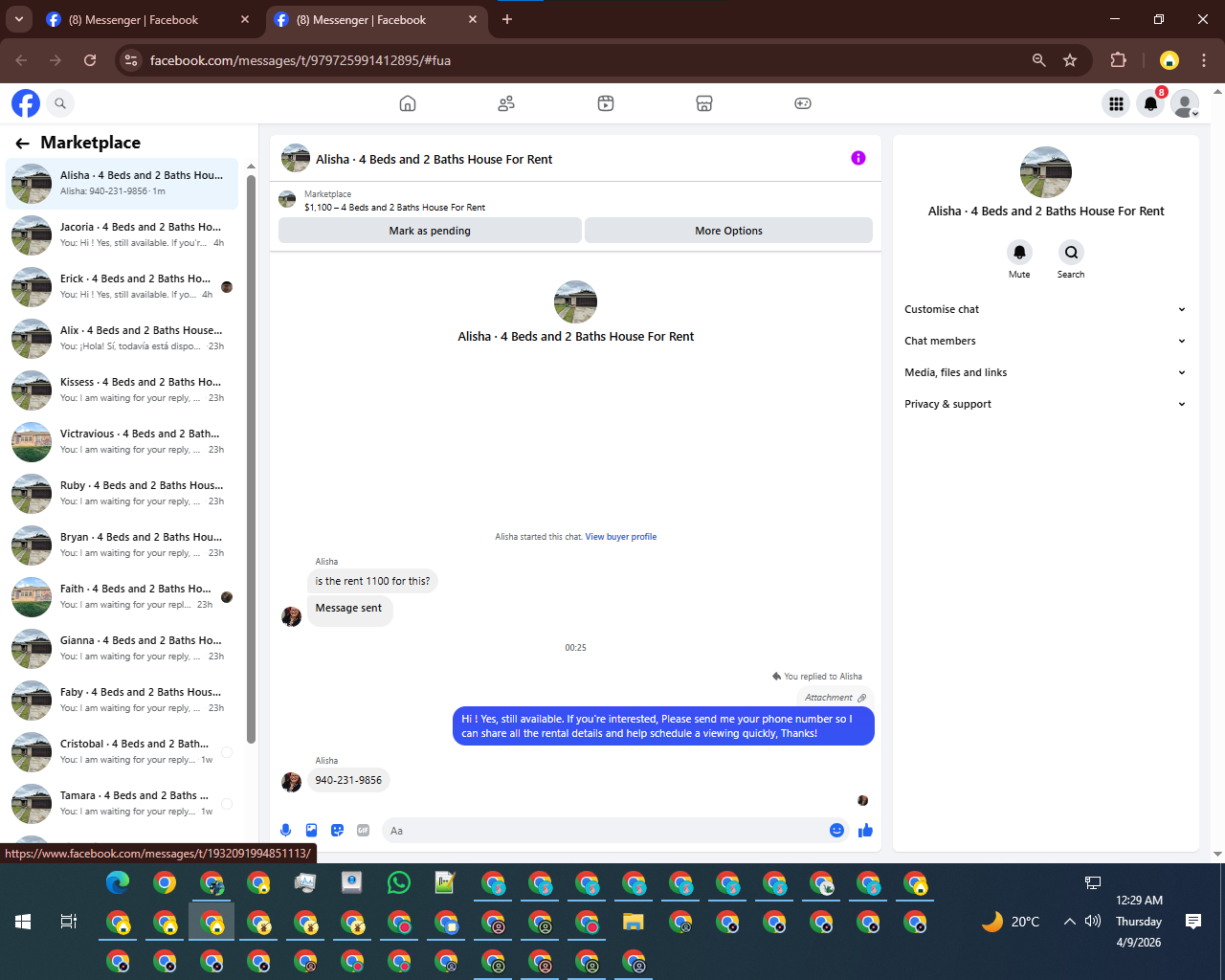Open Kissess conversation in list
Viewport: 1225px width, 980px height.
coord(122,390)
